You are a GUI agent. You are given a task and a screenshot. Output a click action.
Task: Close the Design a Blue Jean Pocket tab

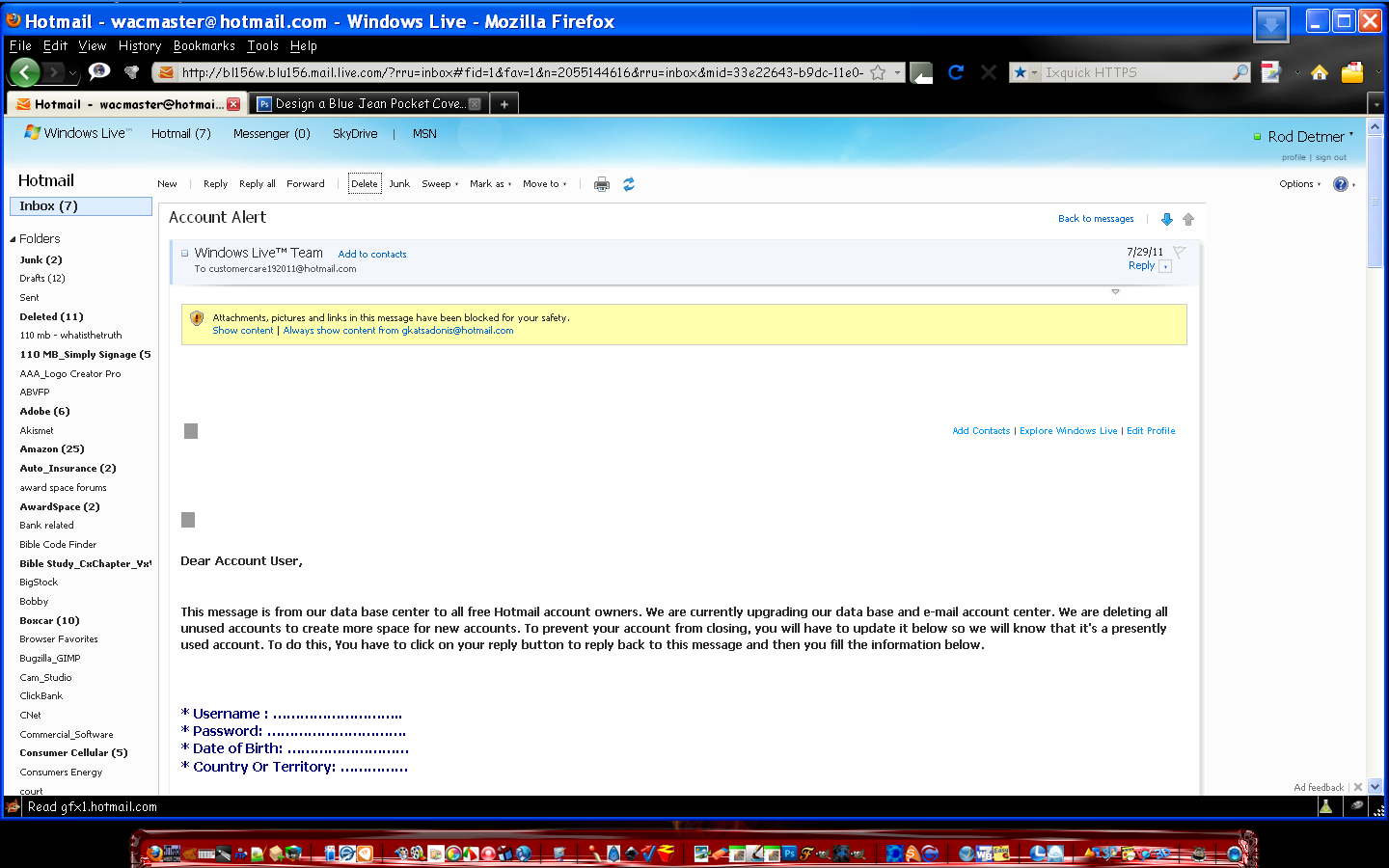[x=475, y=104]
